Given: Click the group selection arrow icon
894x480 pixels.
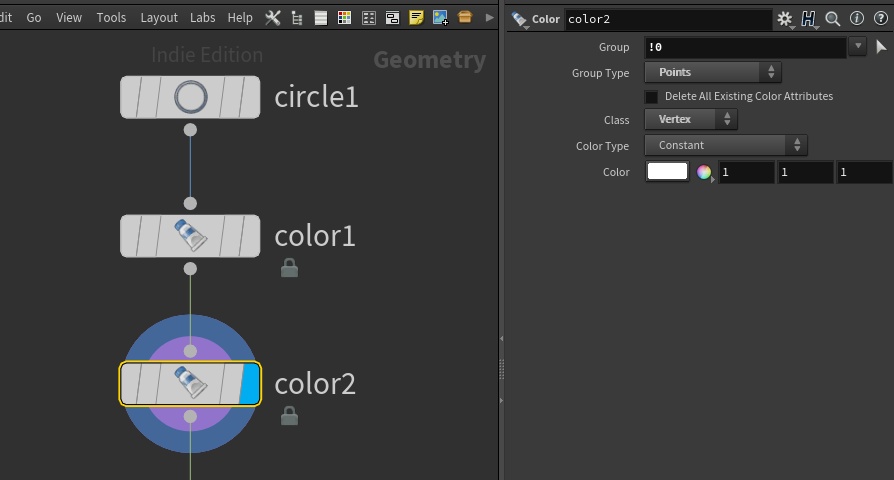Looking at the screenshot, I should (881, 47).
